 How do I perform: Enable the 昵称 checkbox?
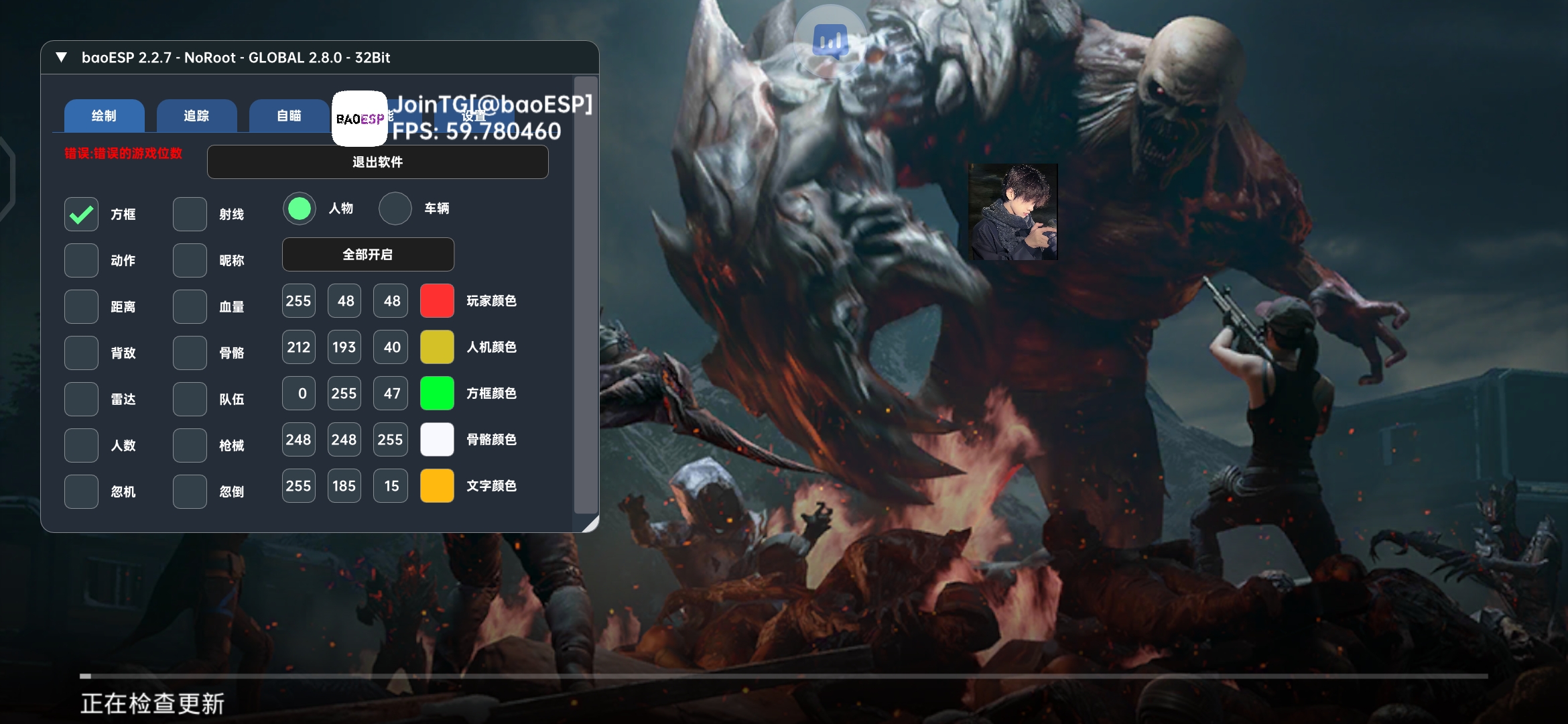pyautogui.click(x=190, y=261)
